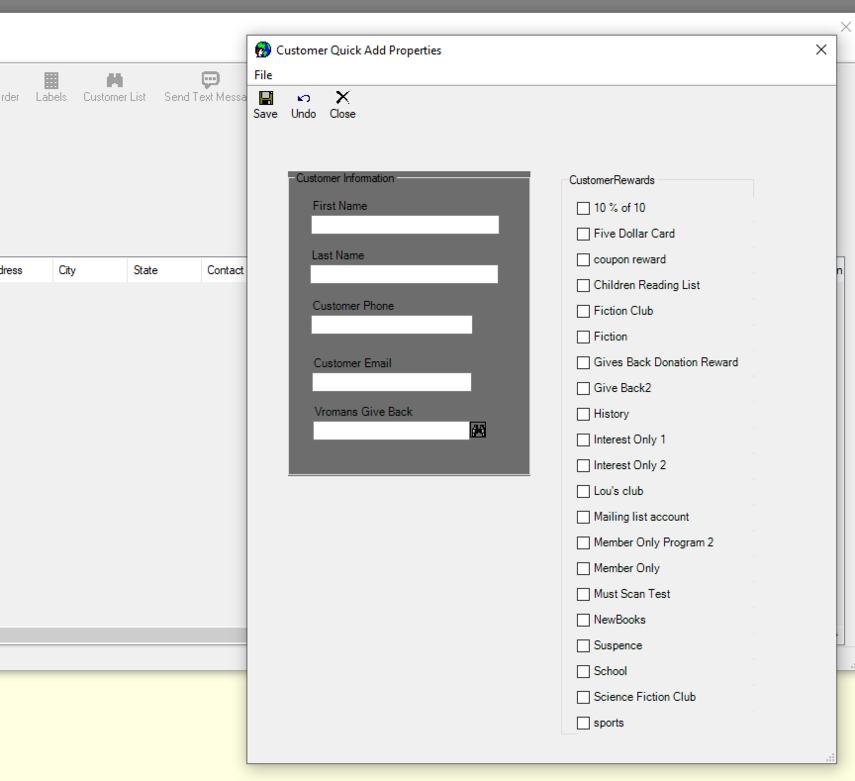This screenshot has height=781, width=855.
Task: Toggle the coupon reward checkbox
Action: pyautogui.click(x=583, y=260)
